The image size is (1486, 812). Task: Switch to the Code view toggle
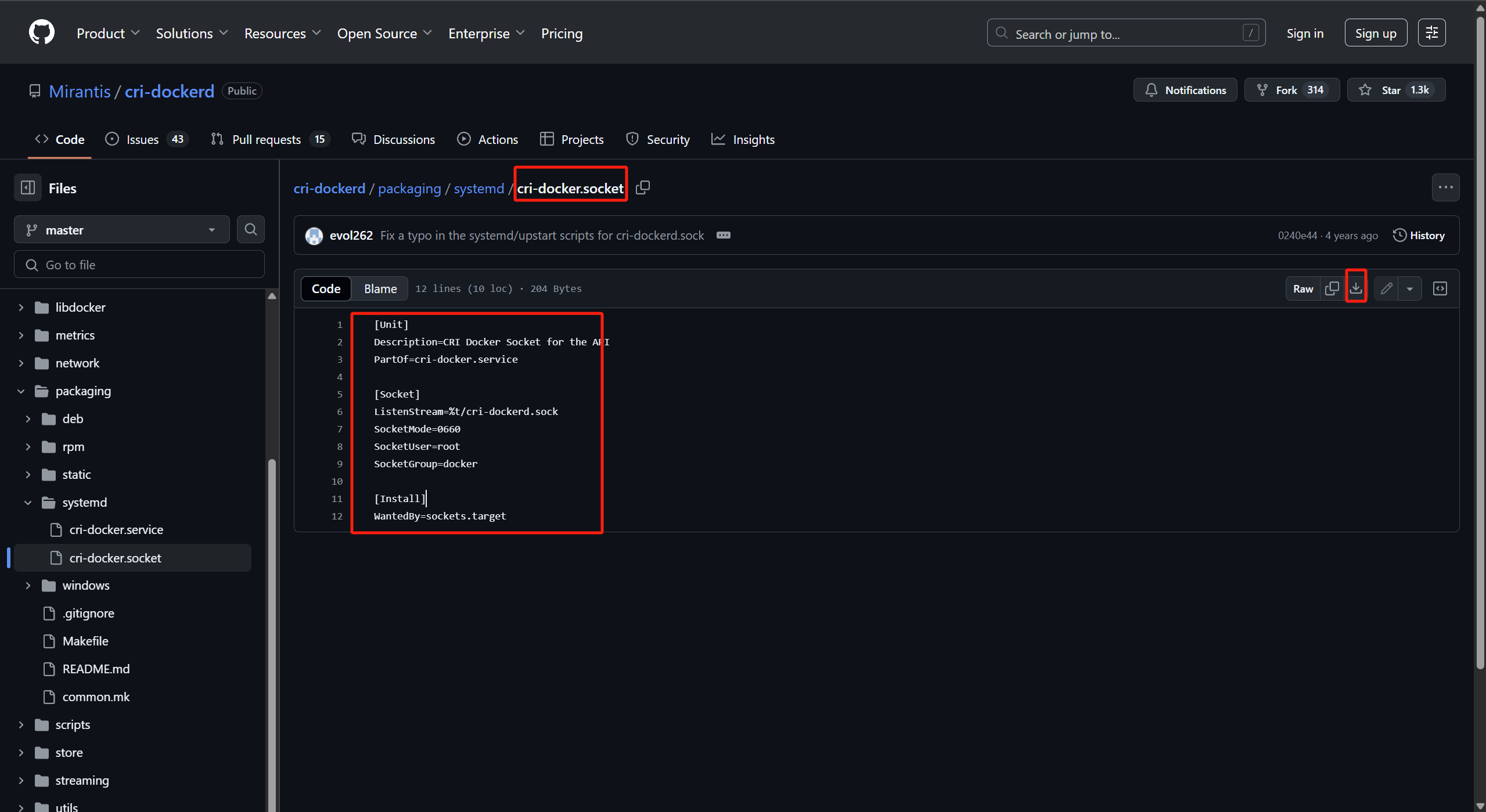click(x=326, y=288)
